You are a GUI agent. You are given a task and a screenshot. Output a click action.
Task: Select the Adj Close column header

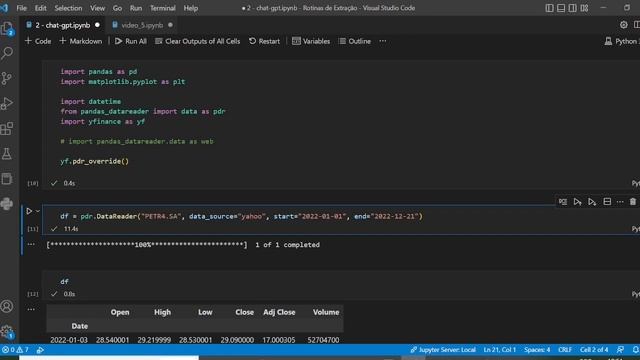[279, 312]
